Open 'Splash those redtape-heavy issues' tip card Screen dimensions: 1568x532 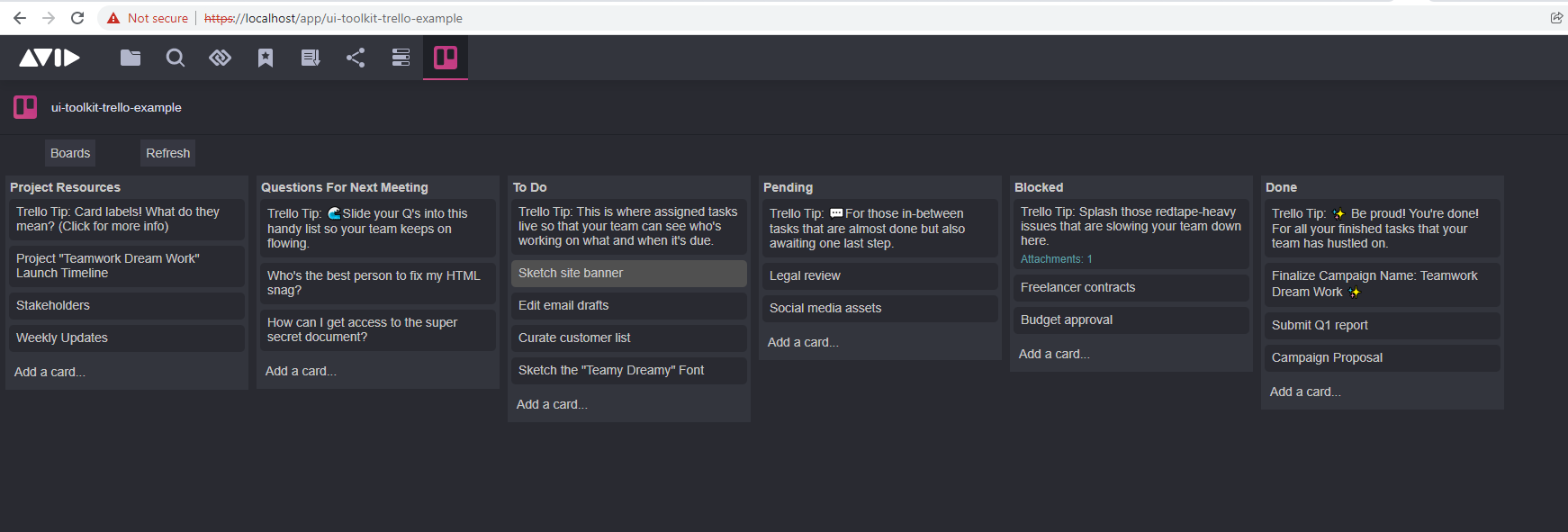(x=1131, y=234)
